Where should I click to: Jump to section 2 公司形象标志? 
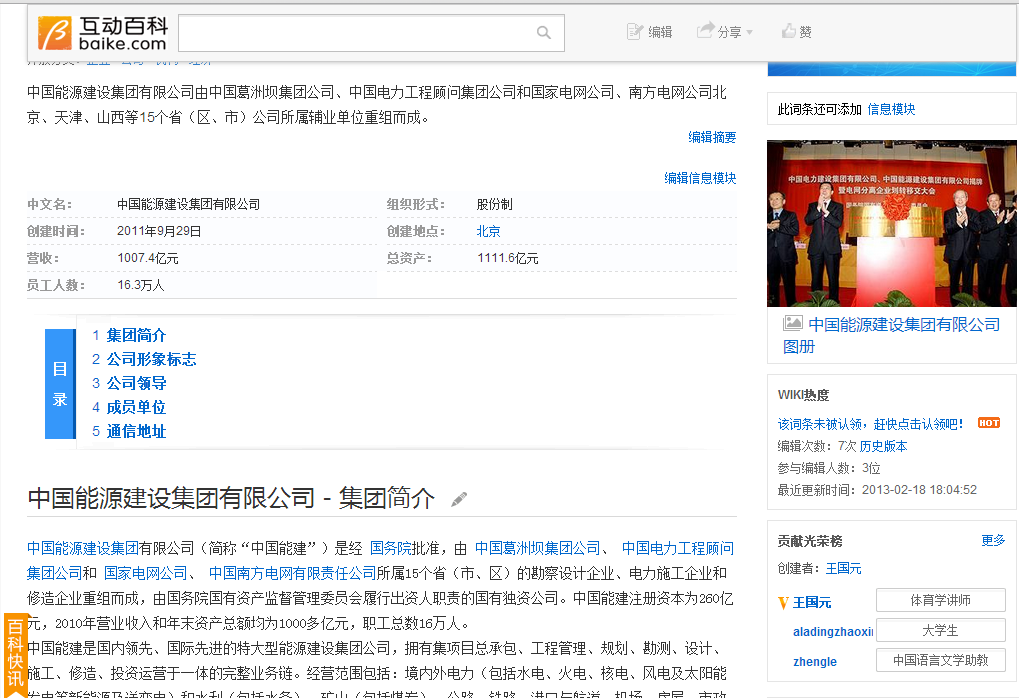click(x=151, y=359)
